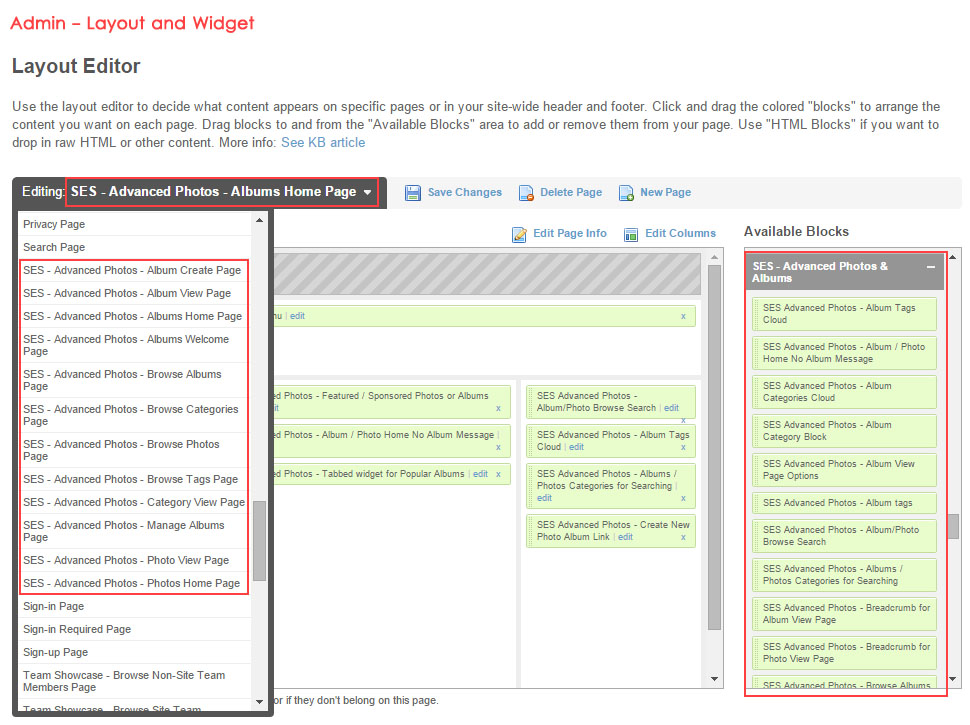Edit the Create New Photo Album Link block
This screenshot has height=725, width=970.
[x=625, y=537]
